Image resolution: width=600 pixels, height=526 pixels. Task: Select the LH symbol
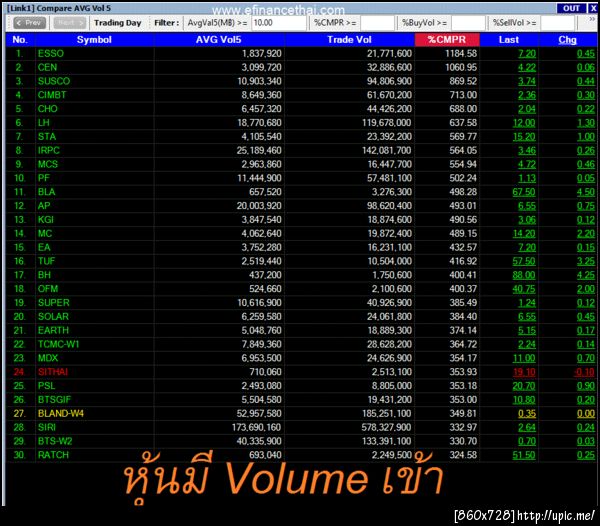point(44,123)
